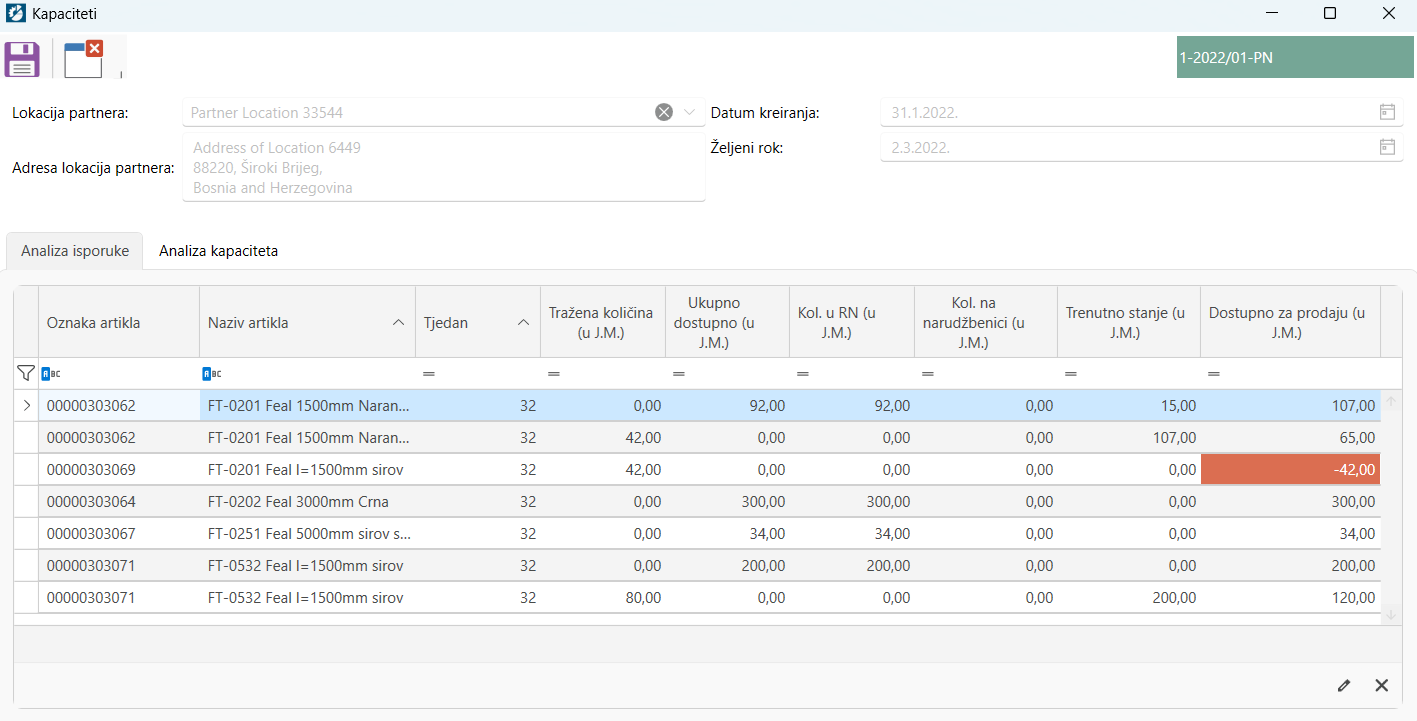
Task: Click the funnel filter icon in the grid
Action: [x=26, y=373]
